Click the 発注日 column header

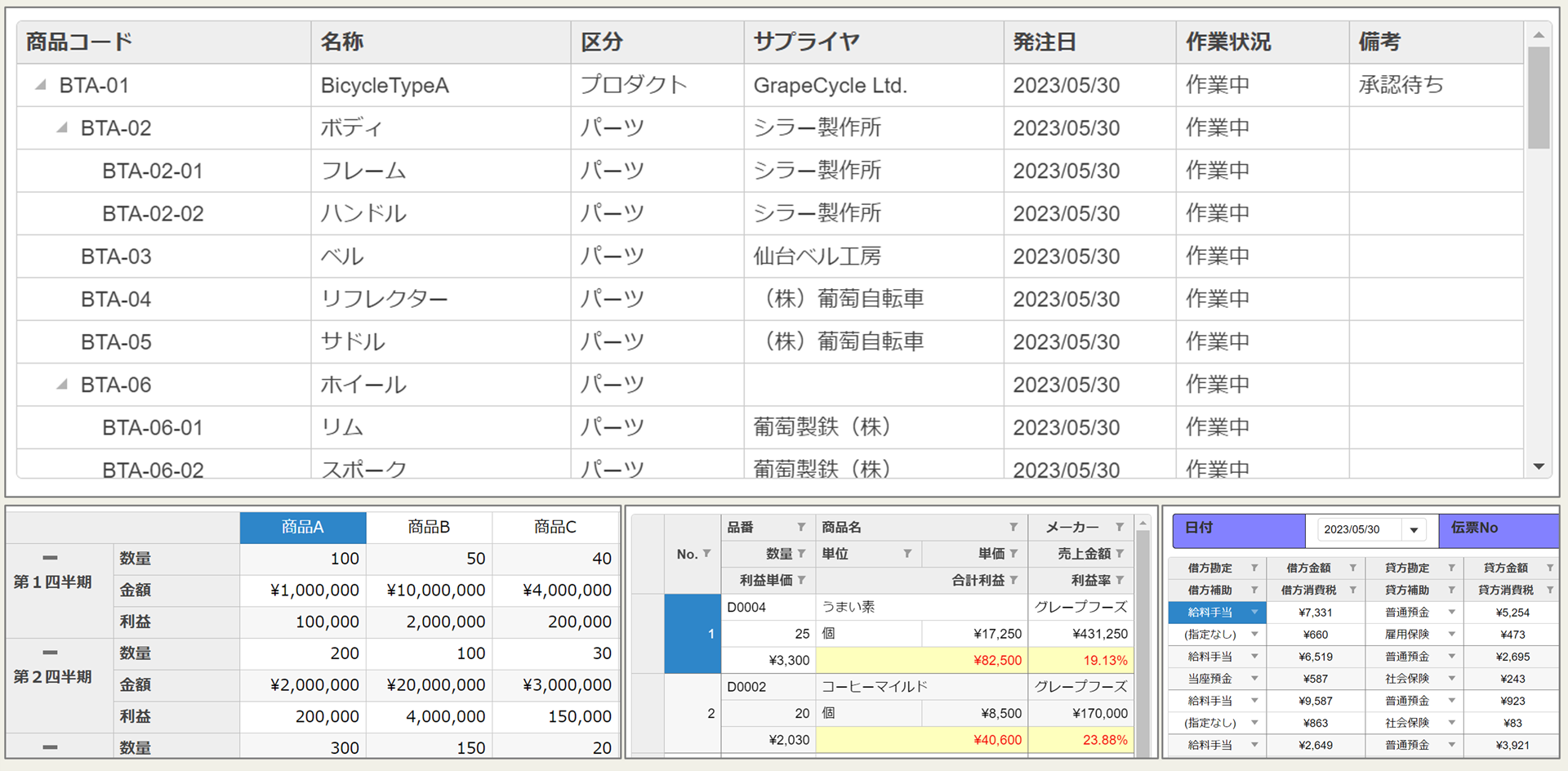pyautogui.click(x=1089, y=42)
